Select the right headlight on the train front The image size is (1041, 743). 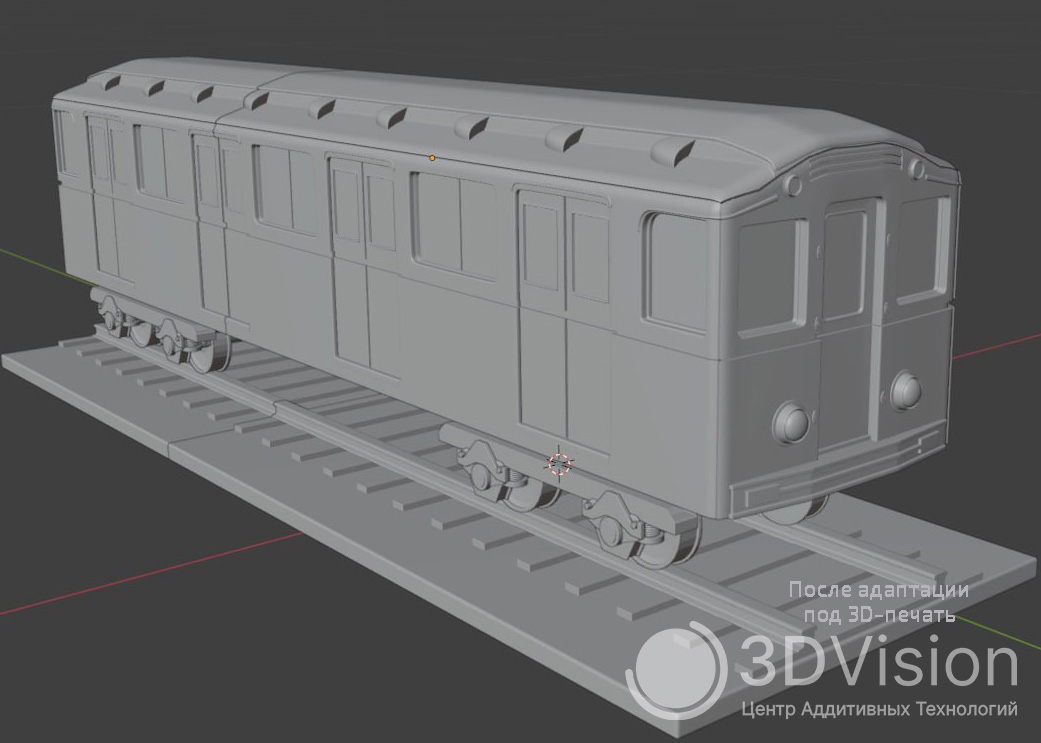[x=906, y=387]
